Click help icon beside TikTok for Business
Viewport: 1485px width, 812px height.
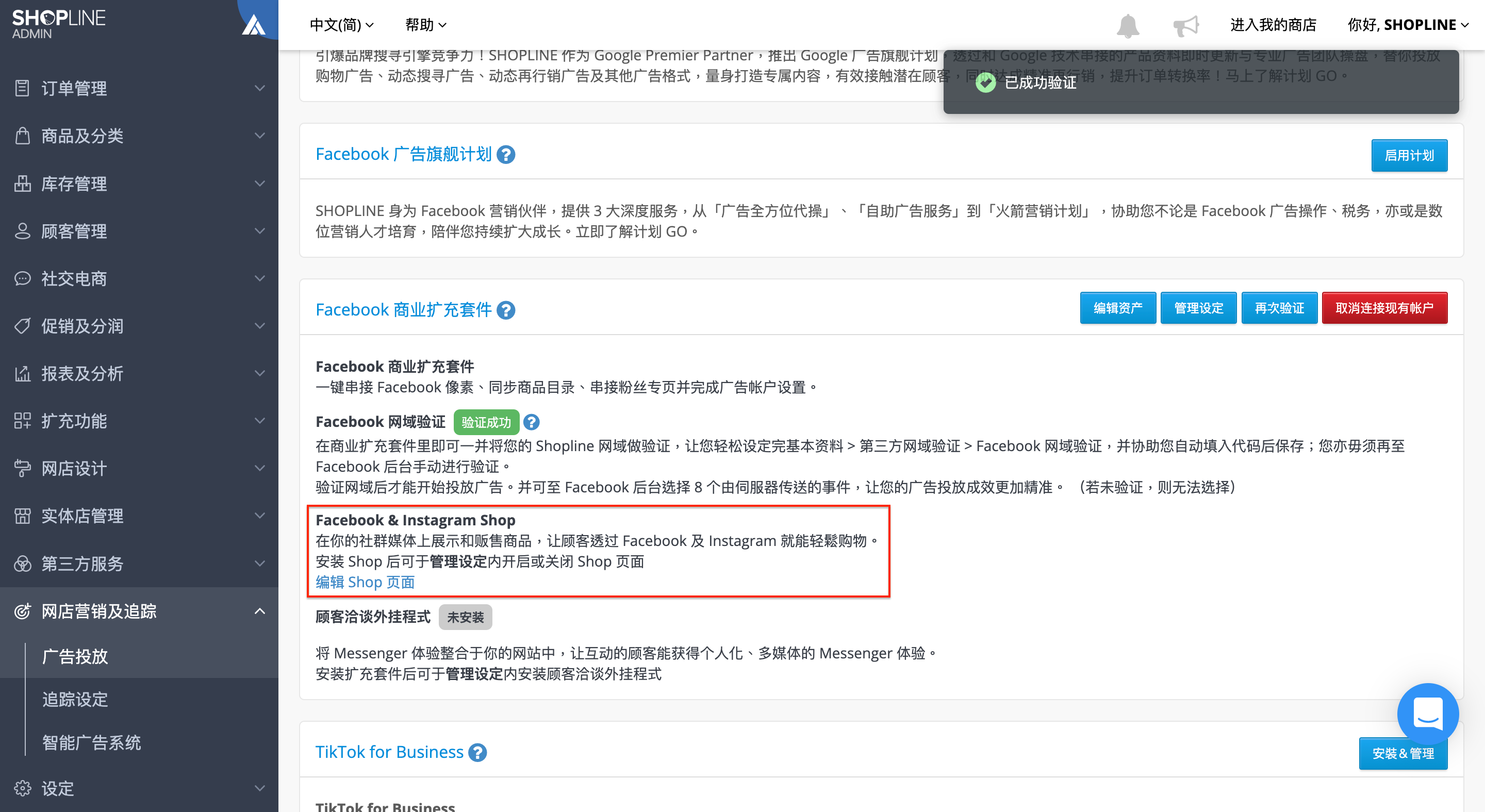477,752
